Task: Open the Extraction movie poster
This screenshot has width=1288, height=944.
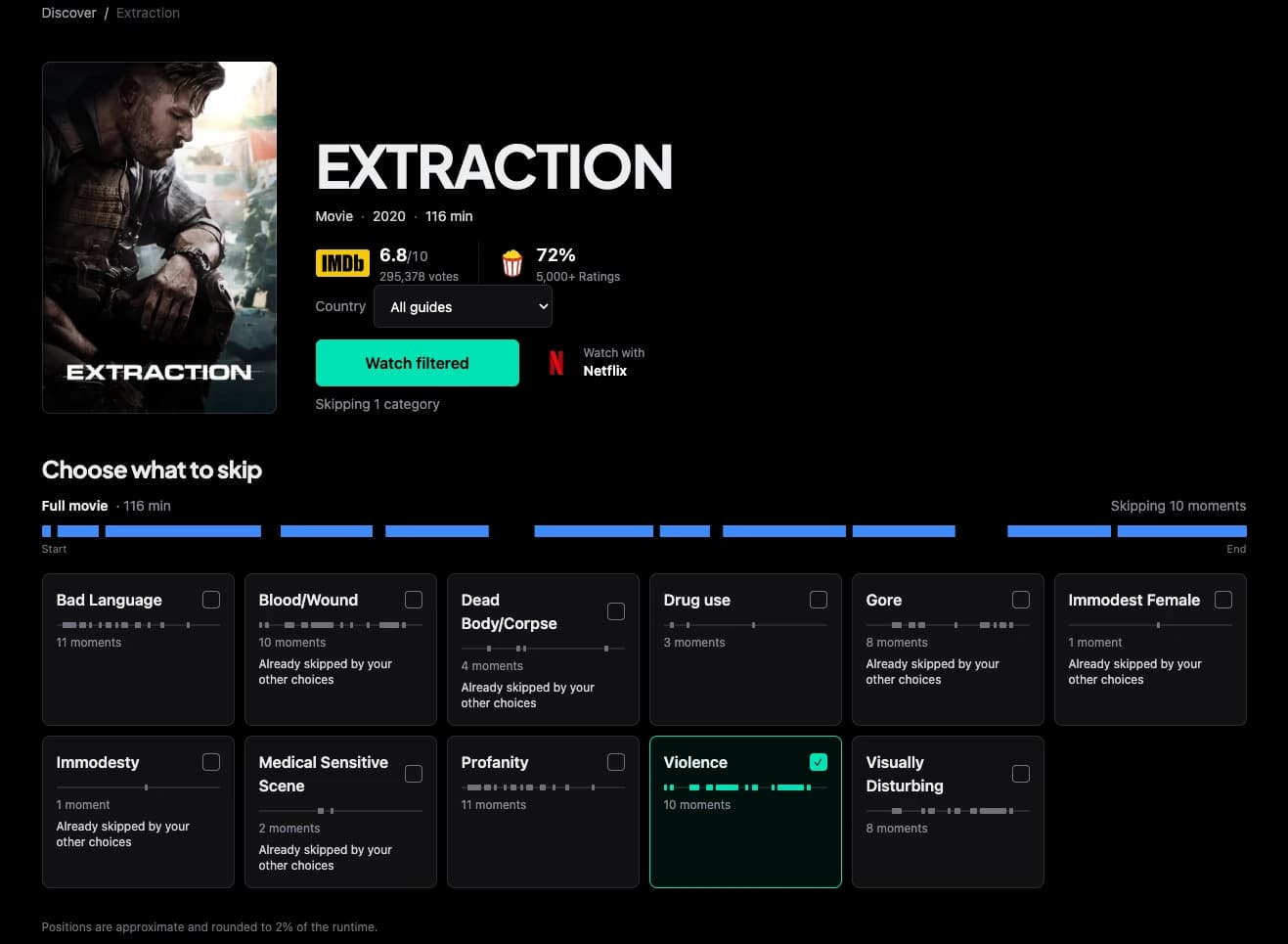Action: point(159,238)
